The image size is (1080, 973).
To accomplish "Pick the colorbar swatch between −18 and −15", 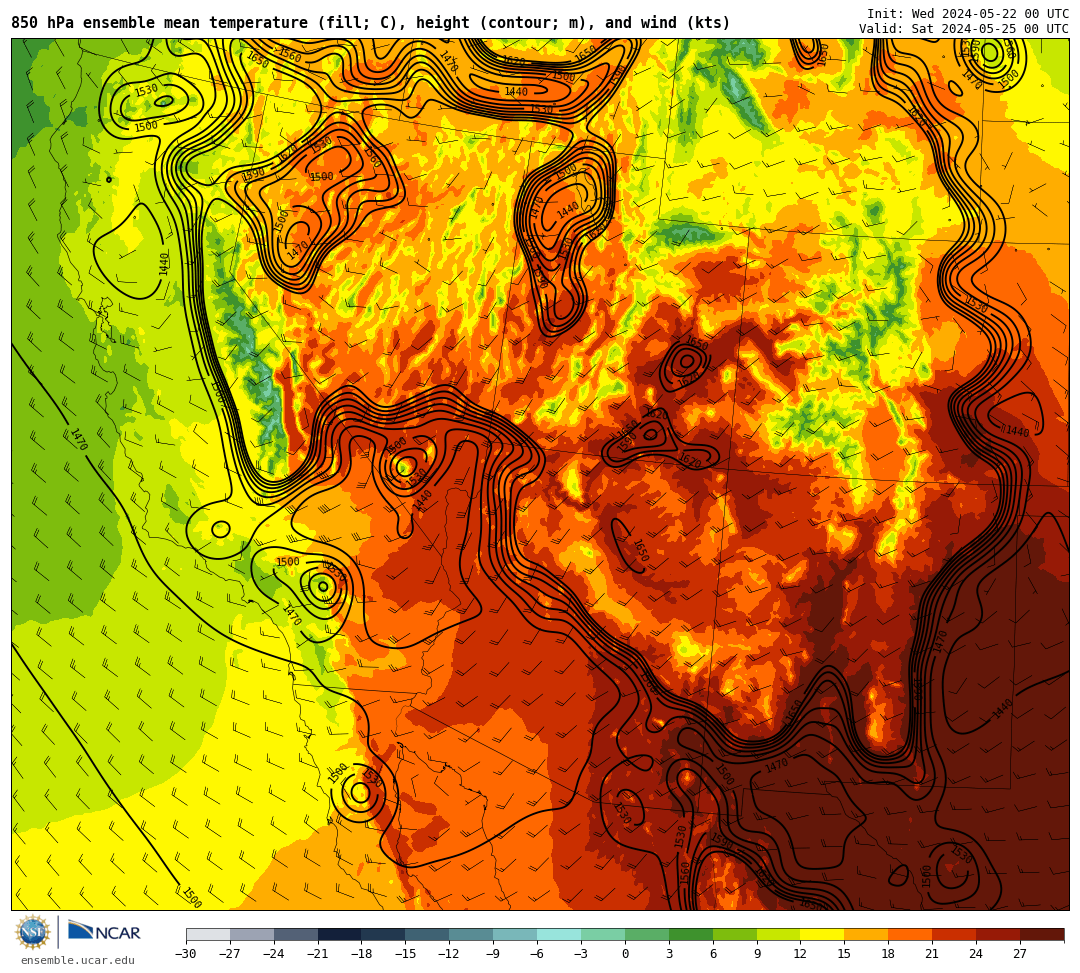I will tap(384, 934).
